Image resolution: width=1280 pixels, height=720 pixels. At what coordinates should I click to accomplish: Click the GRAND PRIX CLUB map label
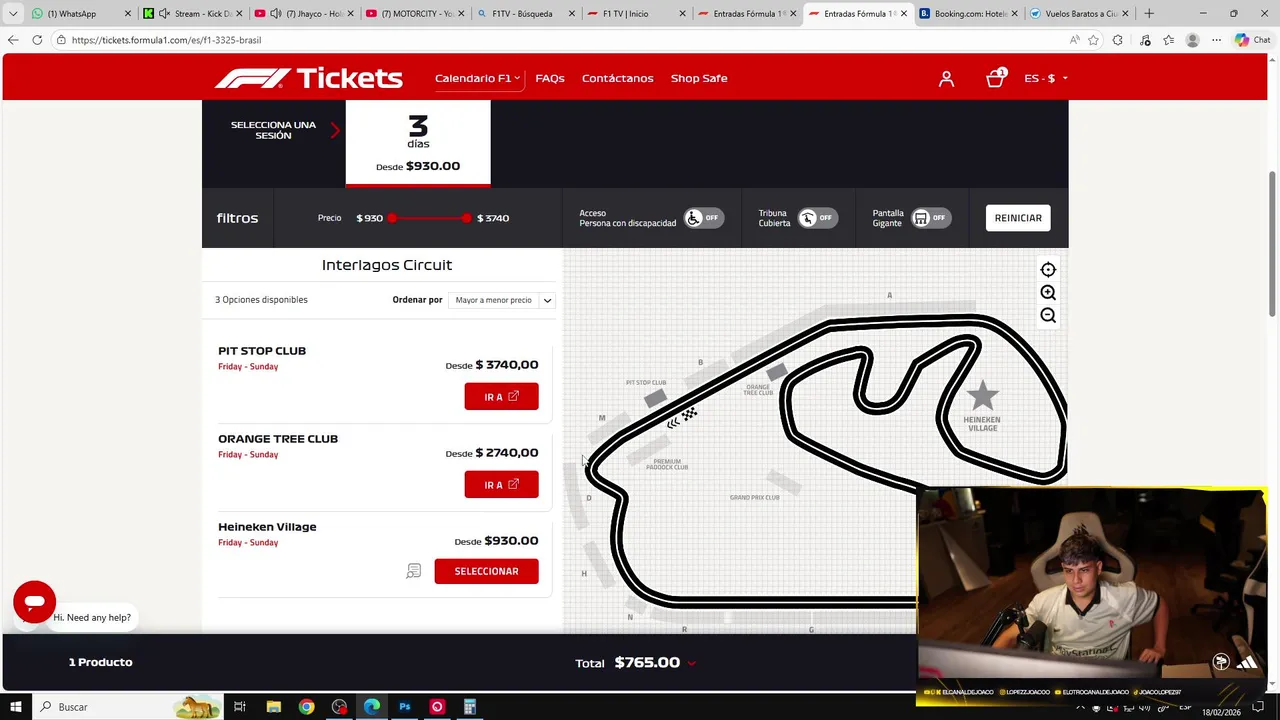point(755,497)
